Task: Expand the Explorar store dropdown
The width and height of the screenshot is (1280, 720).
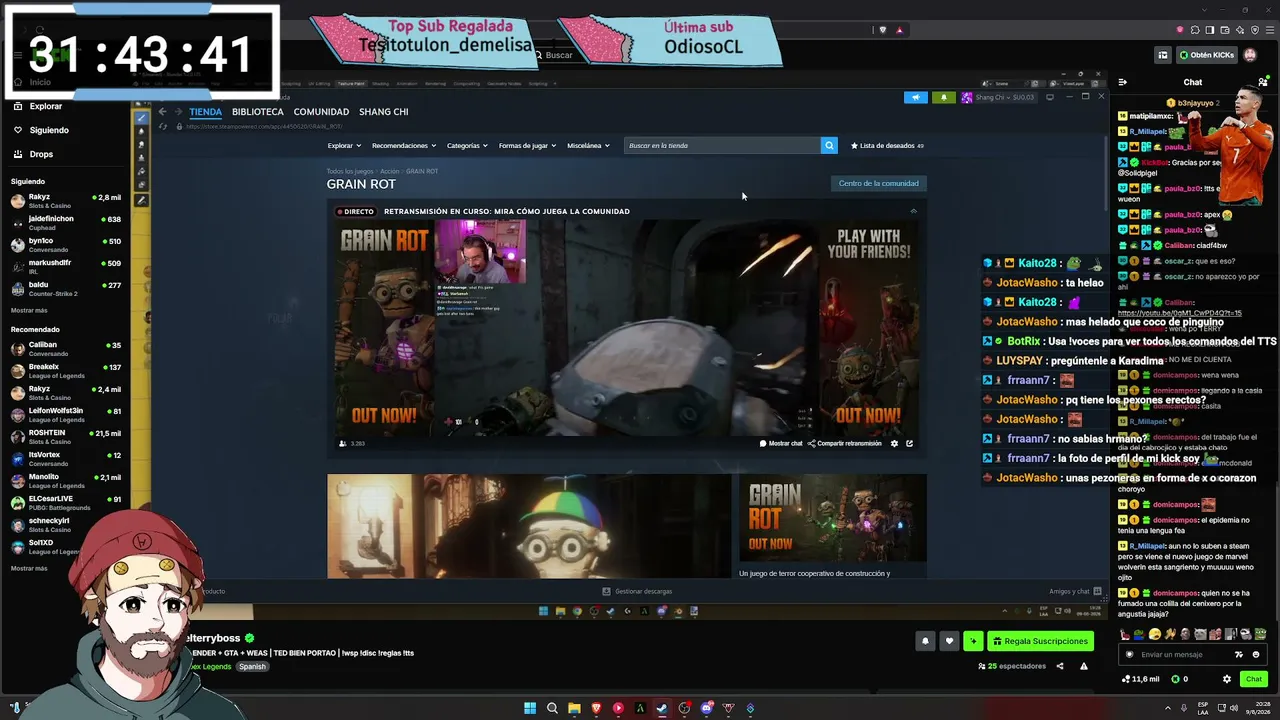Action: 344,146
